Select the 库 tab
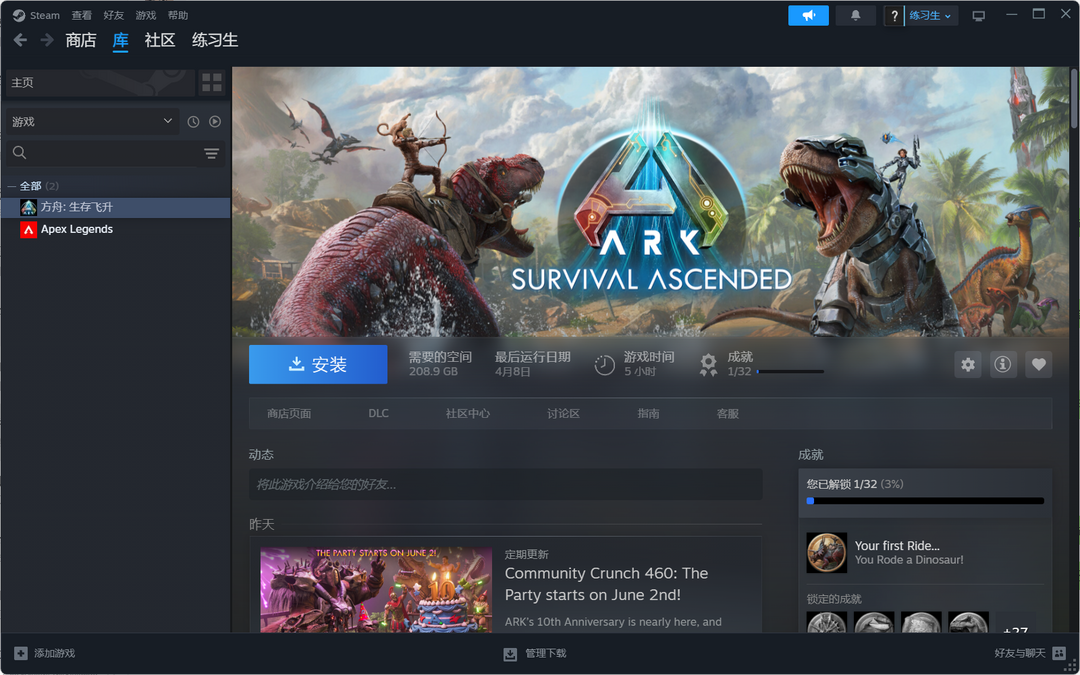The height and width of the screenshot is (675, 1080). click(x=121, y=40)
